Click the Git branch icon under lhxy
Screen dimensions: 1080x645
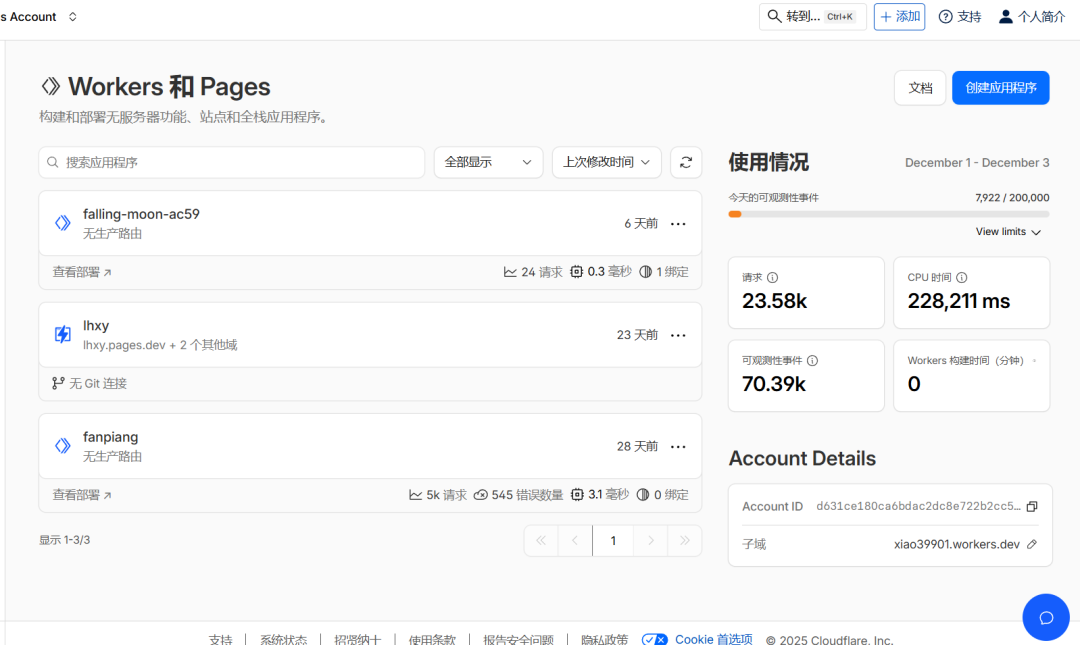click(x=58, y=383)
